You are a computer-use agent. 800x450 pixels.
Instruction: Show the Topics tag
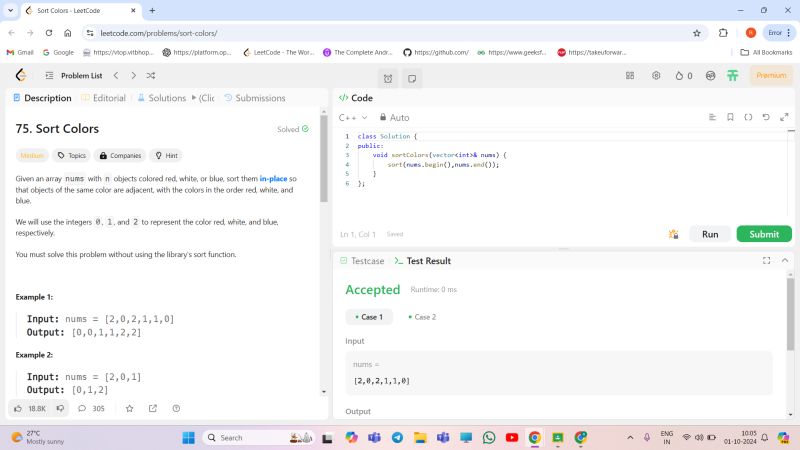click(71, 156)
